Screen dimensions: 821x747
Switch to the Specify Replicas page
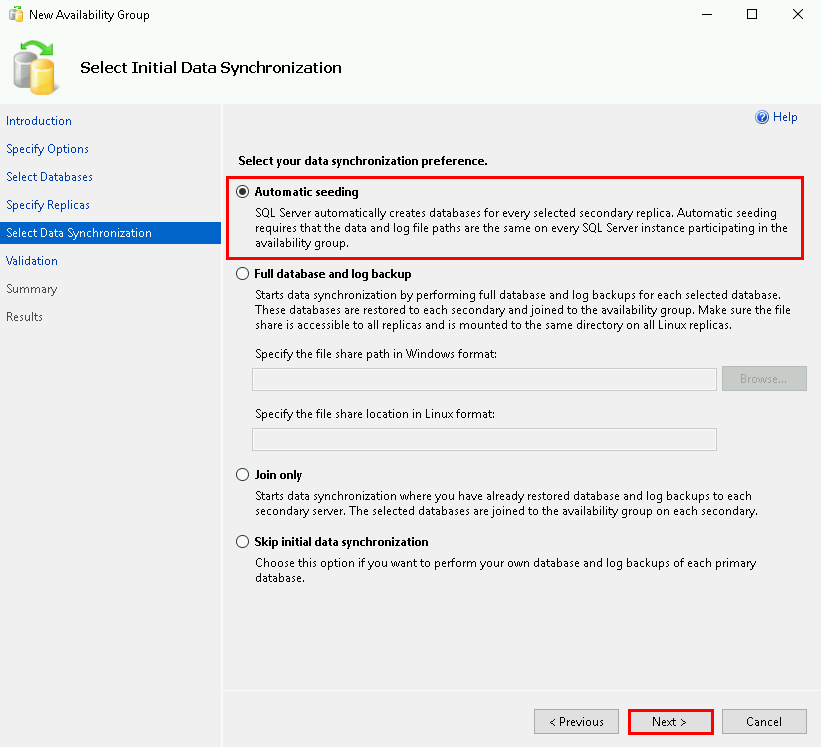tap(48, 205)
